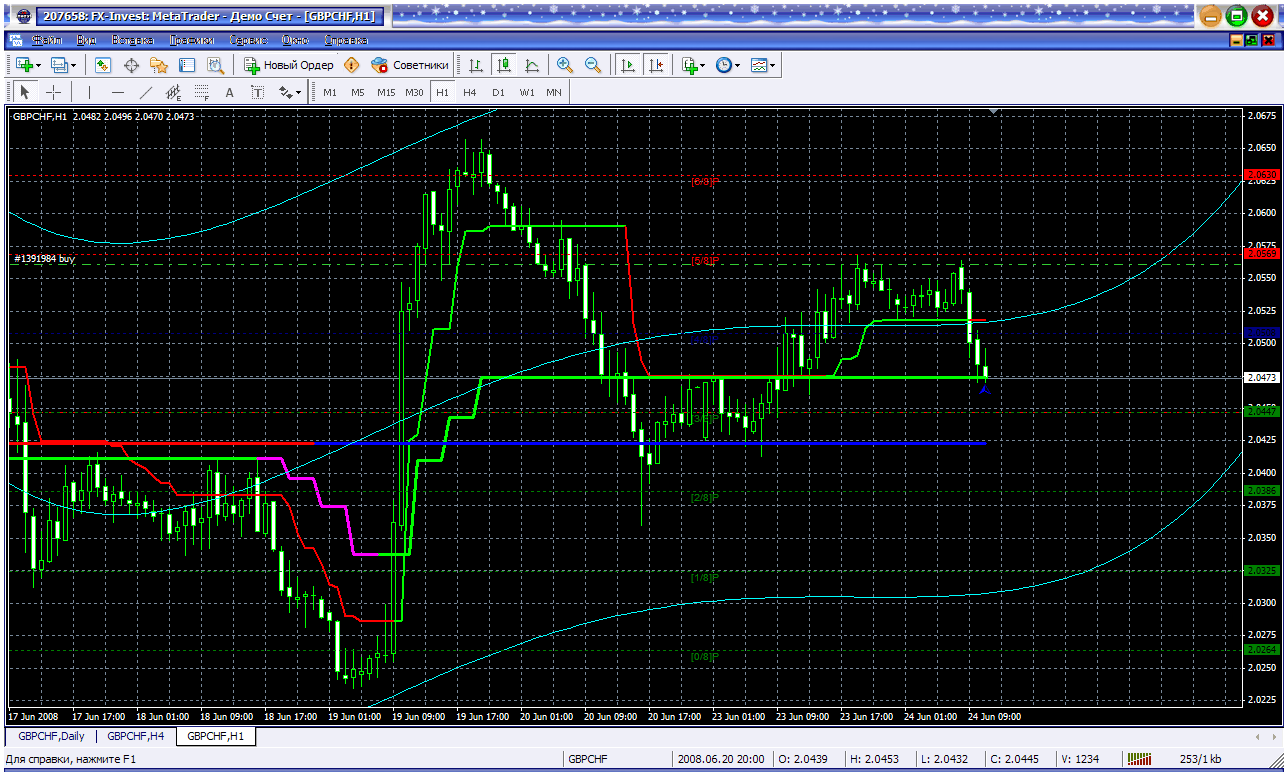Image resolution: width=1288 pixels, height=772 pixels.
Task: Switch chart to bar chart view
Action: coord(476,65)
